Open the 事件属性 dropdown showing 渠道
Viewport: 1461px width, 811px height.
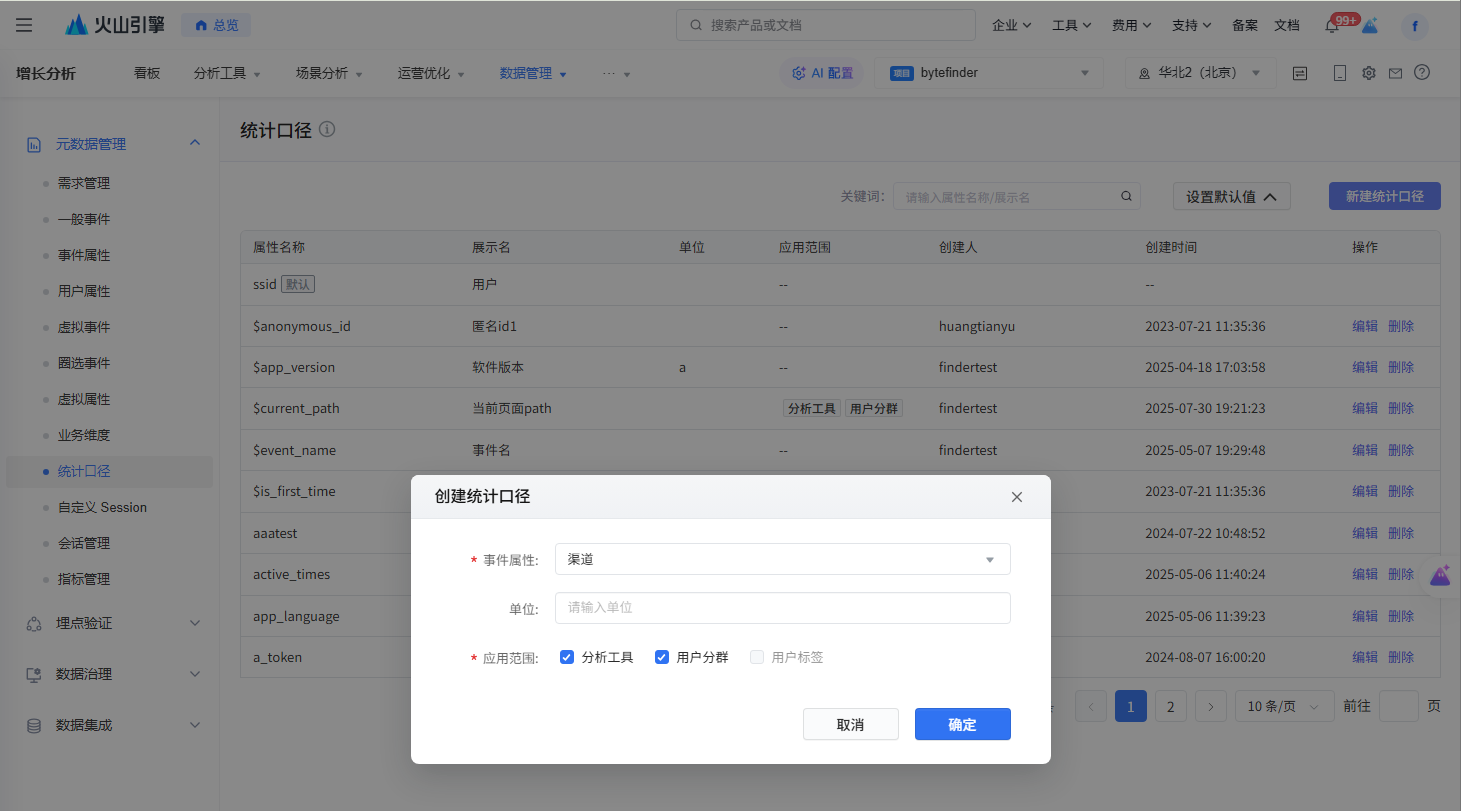coord(782,559)
